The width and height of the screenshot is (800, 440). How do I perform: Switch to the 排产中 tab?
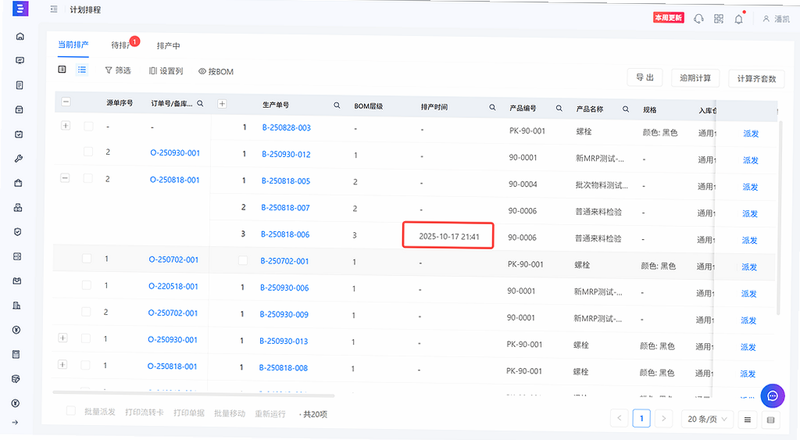click(168, 46)
